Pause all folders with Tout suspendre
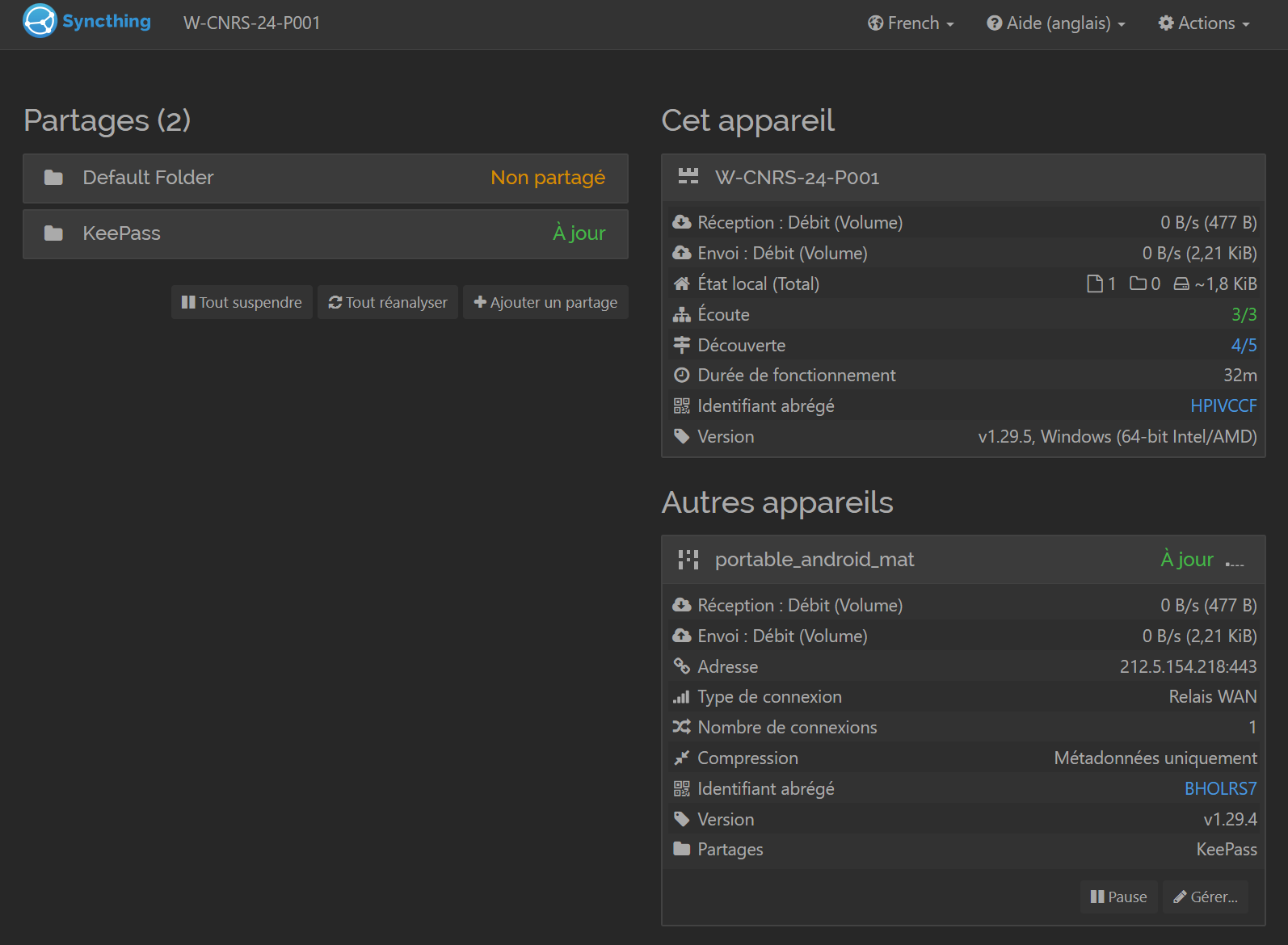 pos(242,302)
